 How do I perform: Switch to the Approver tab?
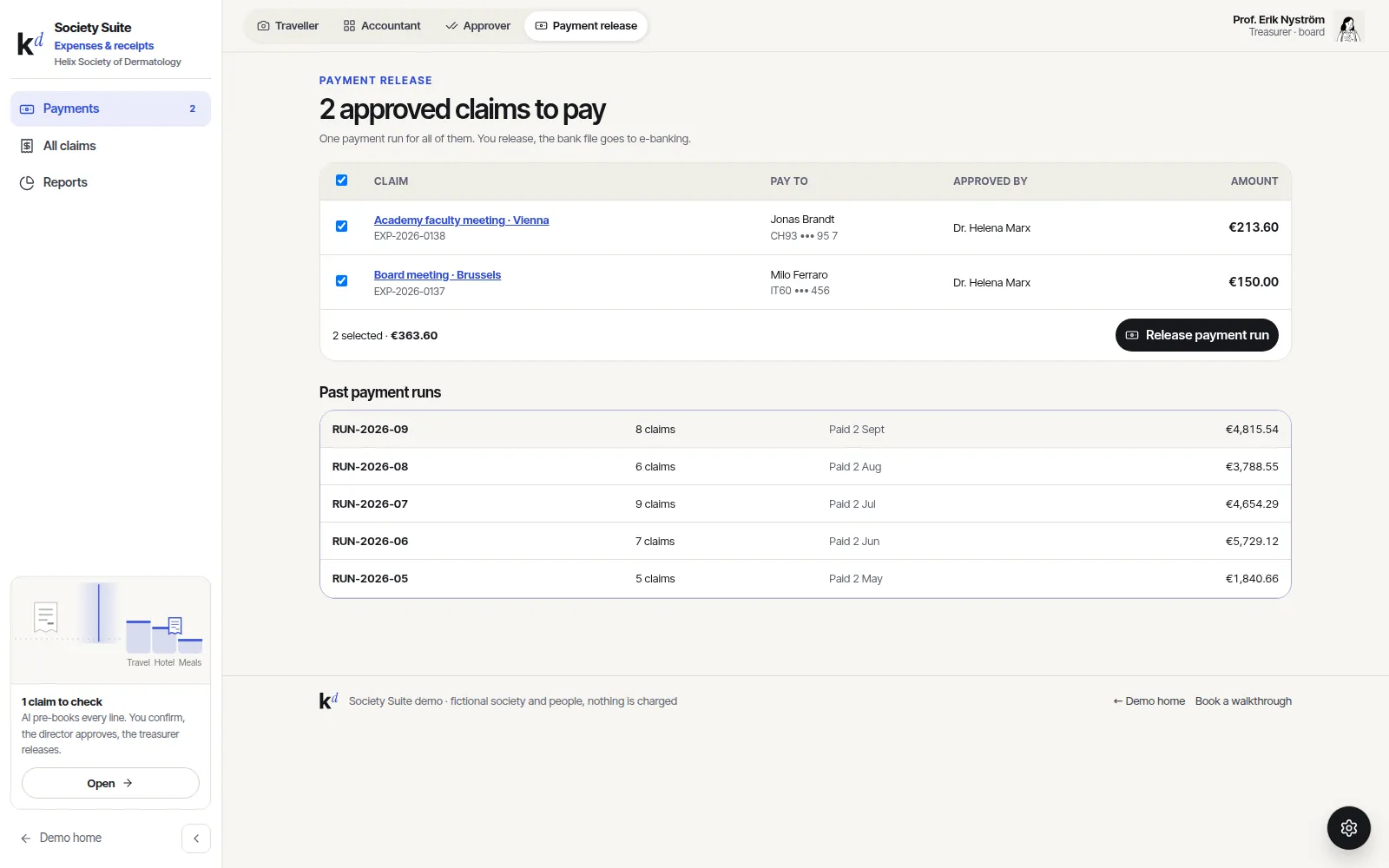click(x=477, y=26)
